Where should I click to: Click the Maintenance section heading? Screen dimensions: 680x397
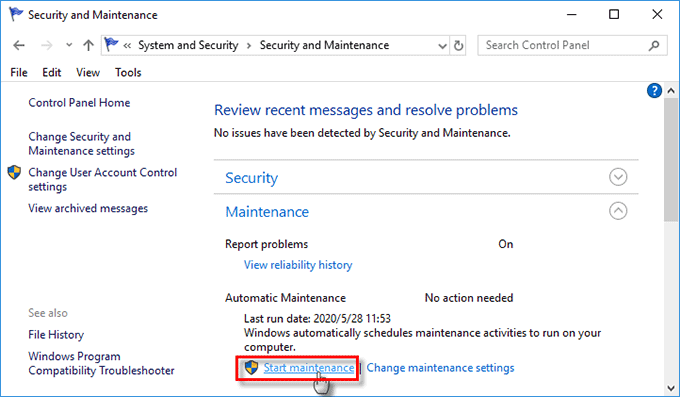[x=267, y=212]
